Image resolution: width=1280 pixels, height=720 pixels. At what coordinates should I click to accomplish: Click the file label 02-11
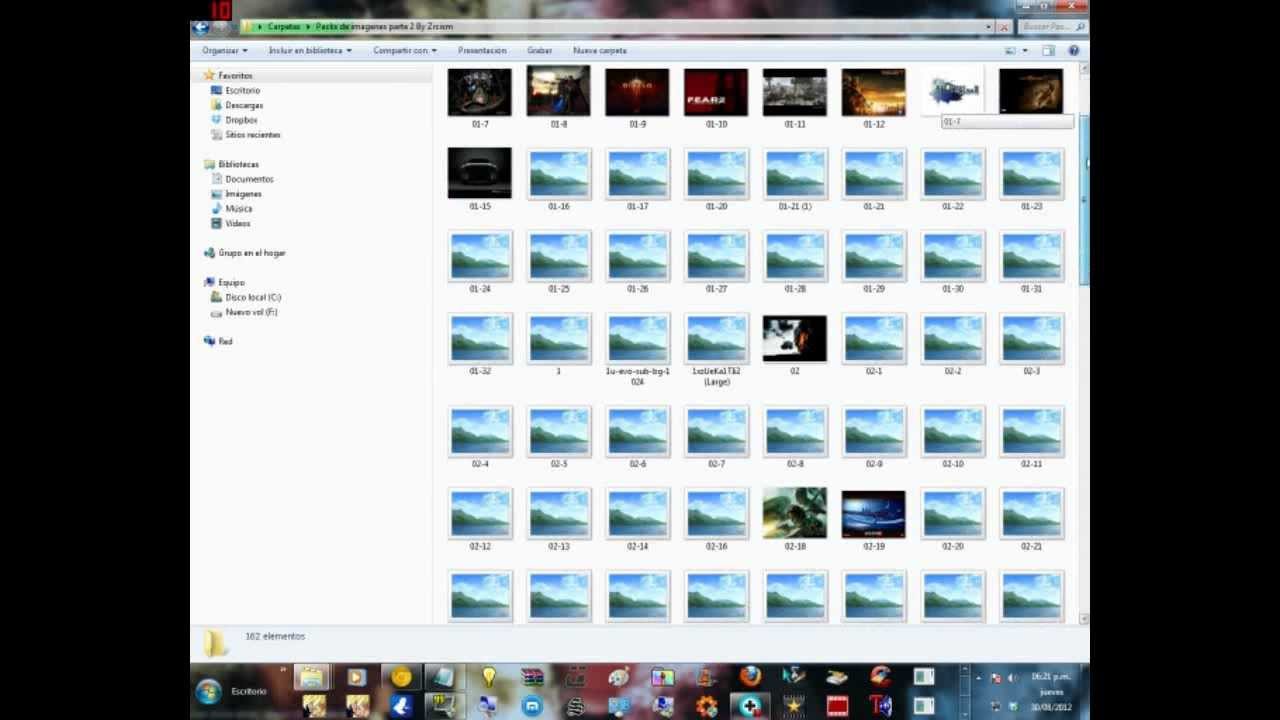coord(1032,464)
